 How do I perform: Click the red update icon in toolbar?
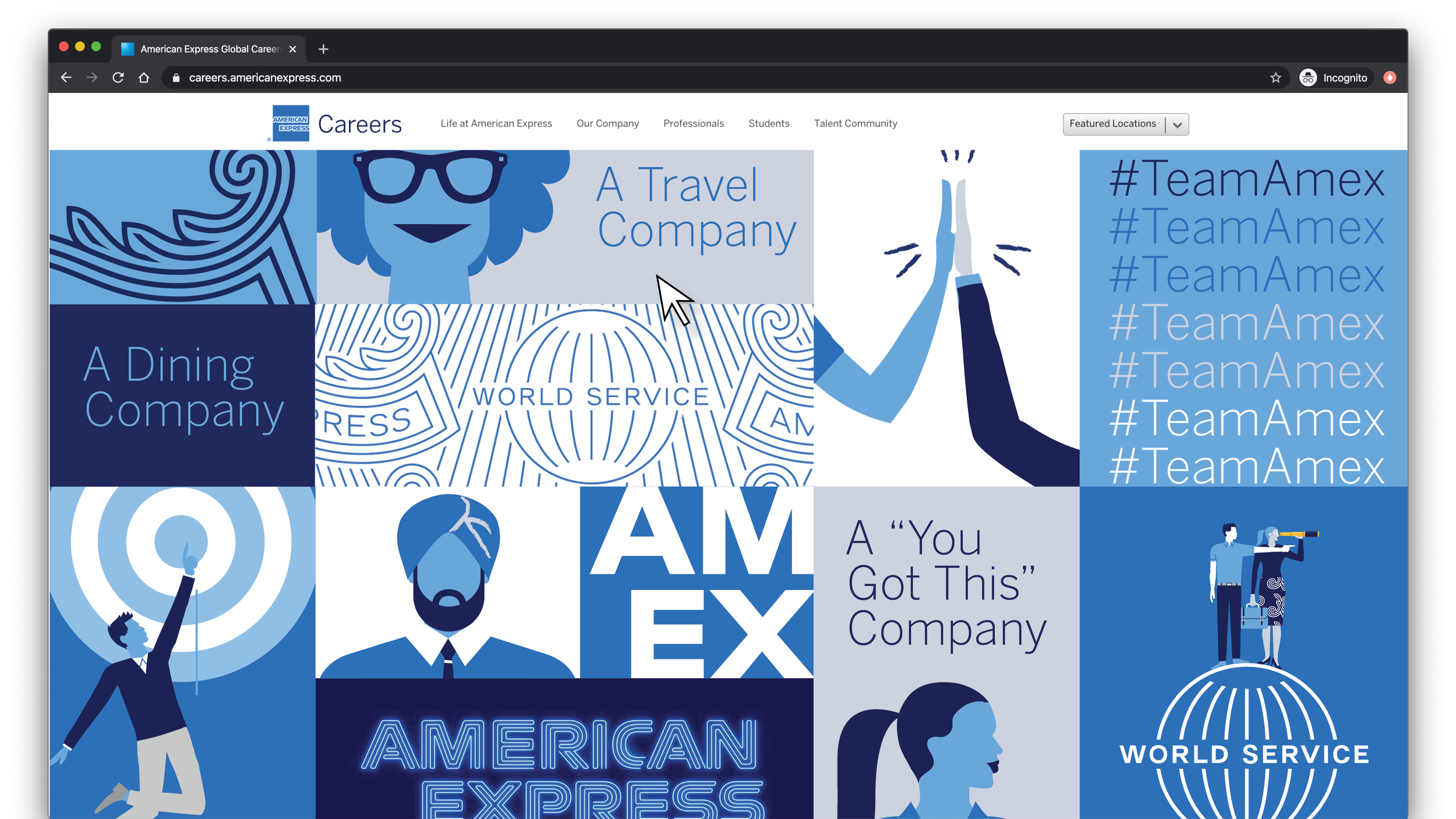(x=1390, y=77)
